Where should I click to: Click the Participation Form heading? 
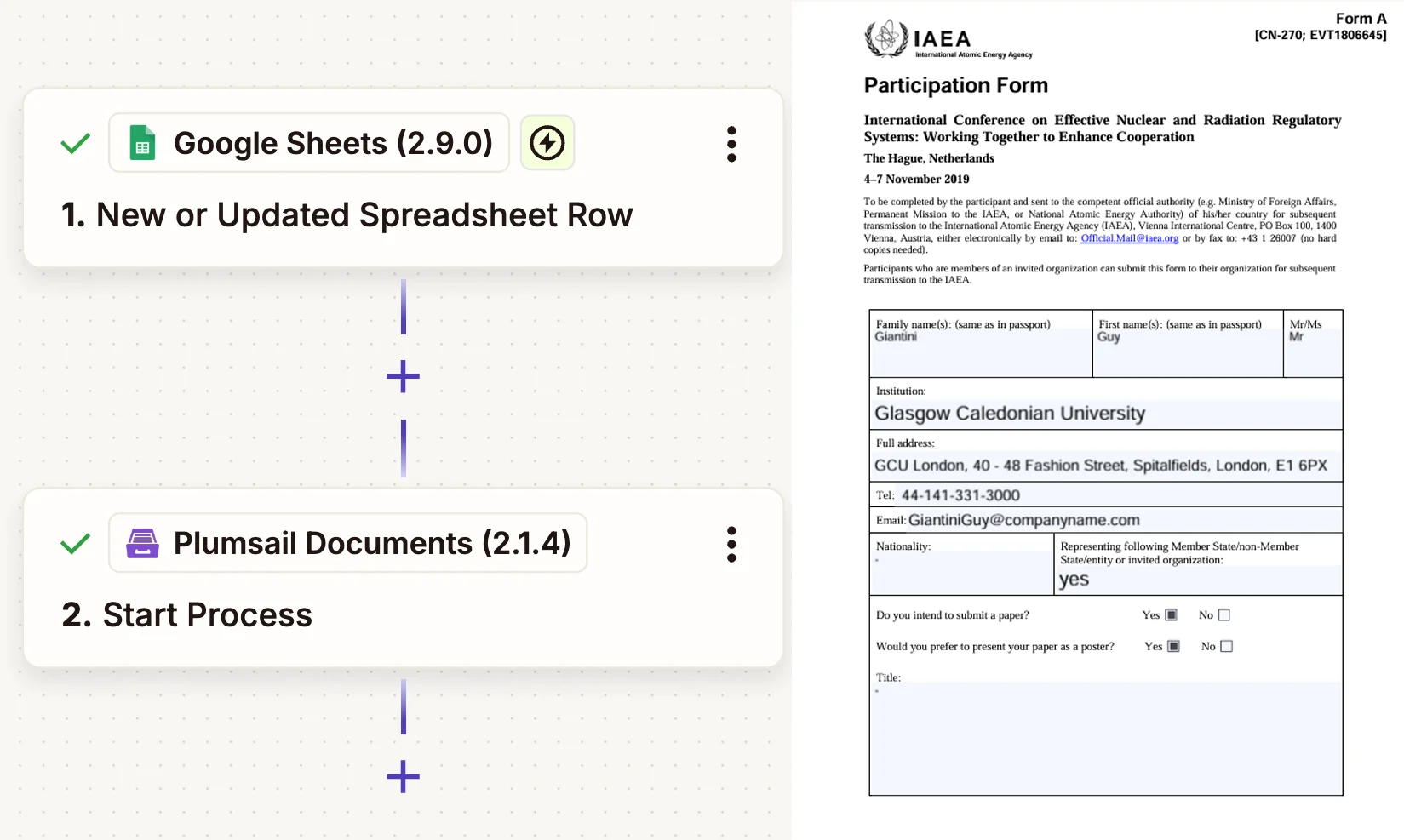956,85
